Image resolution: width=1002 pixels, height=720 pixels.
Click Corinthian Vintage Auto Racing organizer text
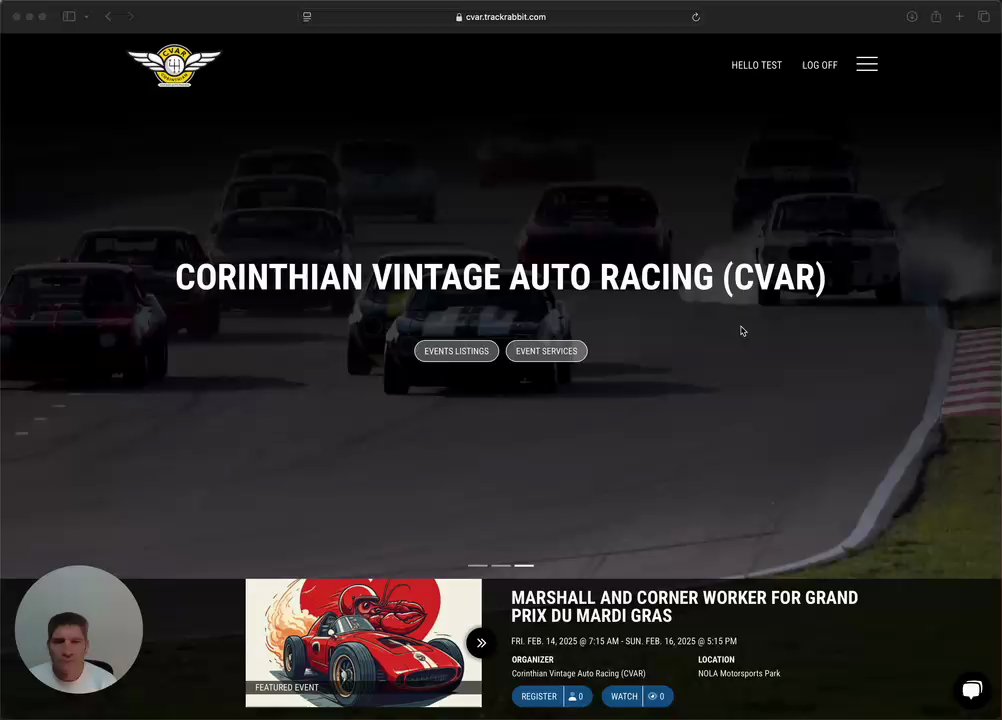click(578, 673)
